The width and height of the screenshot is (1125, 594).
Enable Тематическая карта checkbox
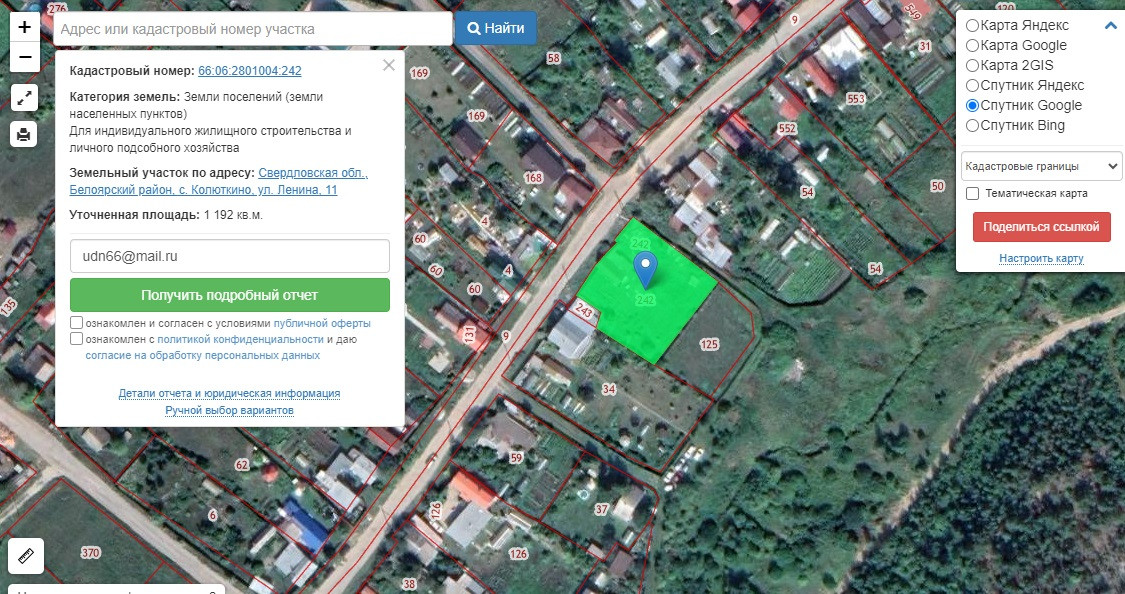click(972, 194)
